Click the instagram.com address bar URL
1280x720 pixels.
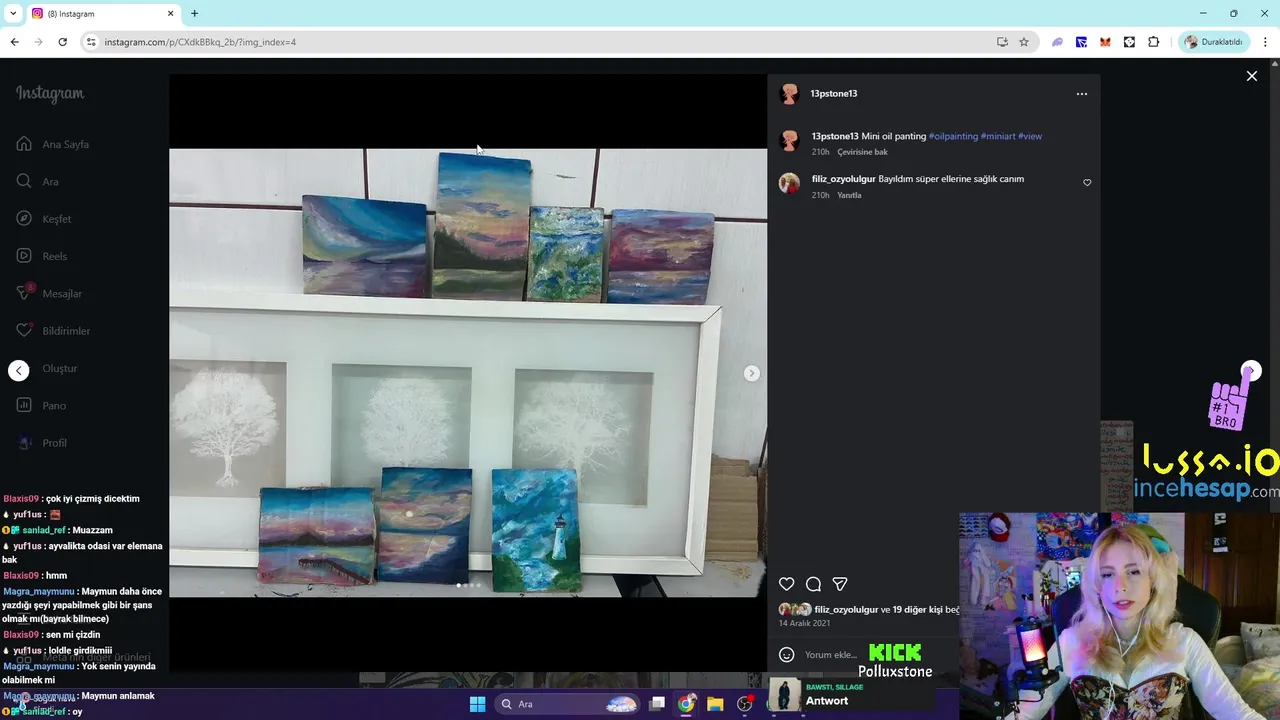tap(200, 42)
